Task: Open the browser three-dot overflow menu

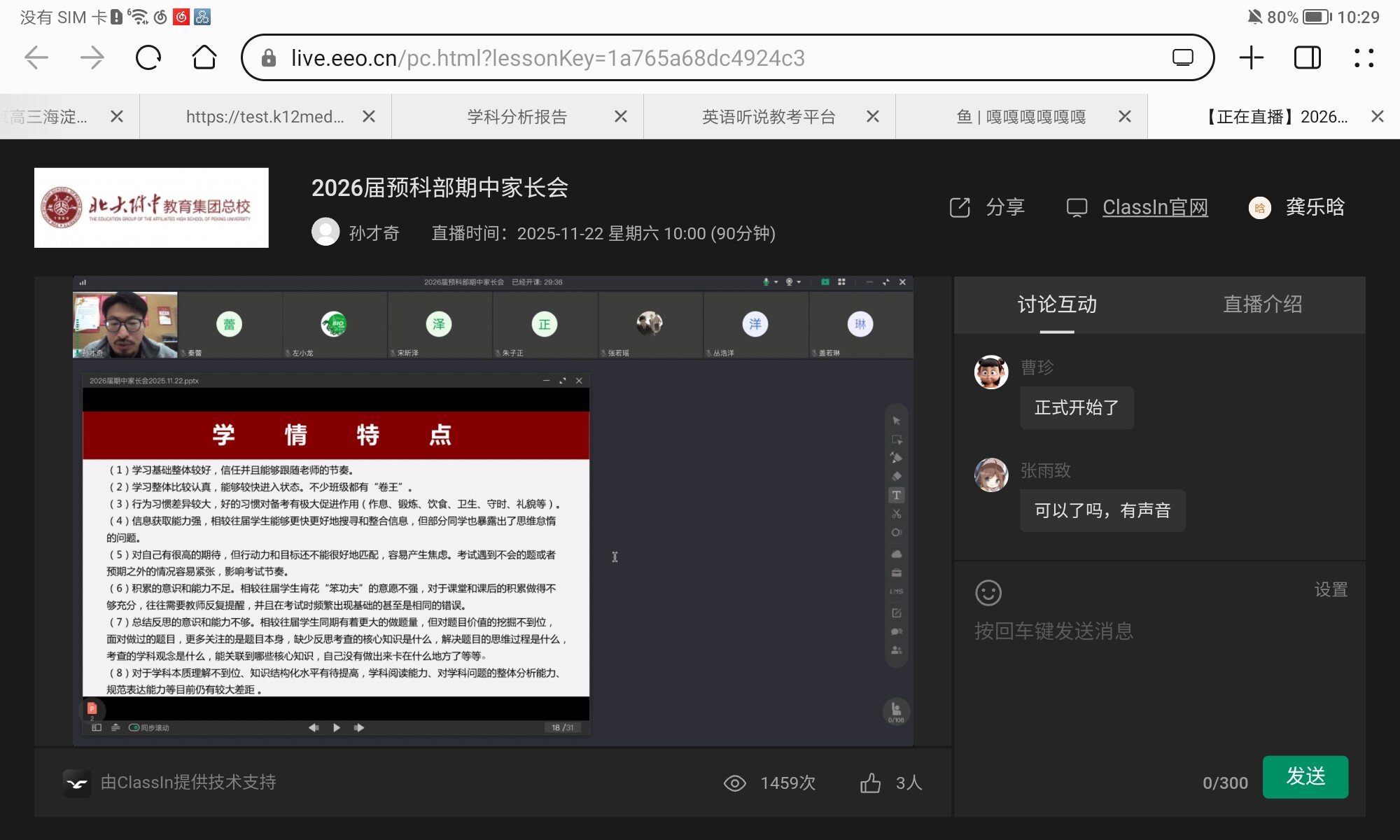Action: coord(1364,57)
